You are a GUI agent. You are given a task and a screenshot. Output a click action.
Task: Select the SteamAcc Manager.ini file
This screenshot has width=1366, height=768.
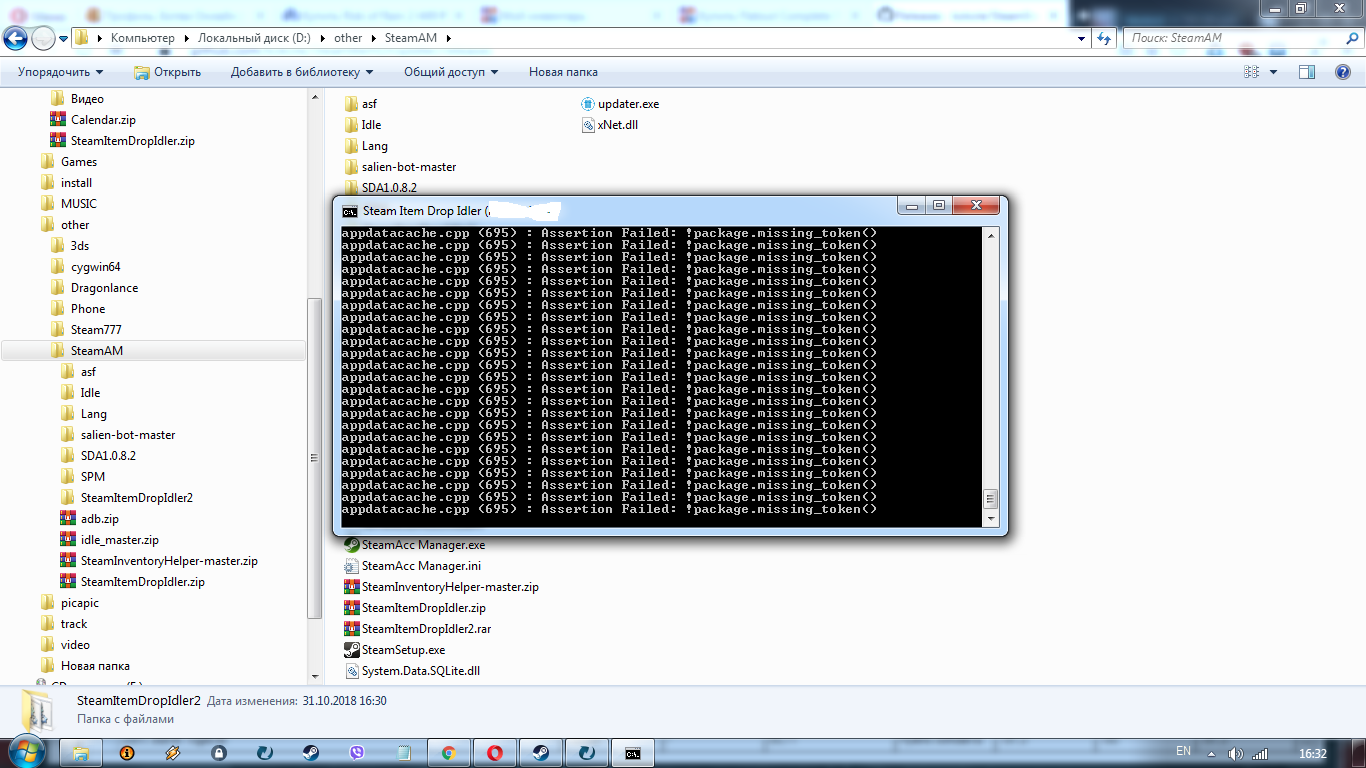point(412,566)
